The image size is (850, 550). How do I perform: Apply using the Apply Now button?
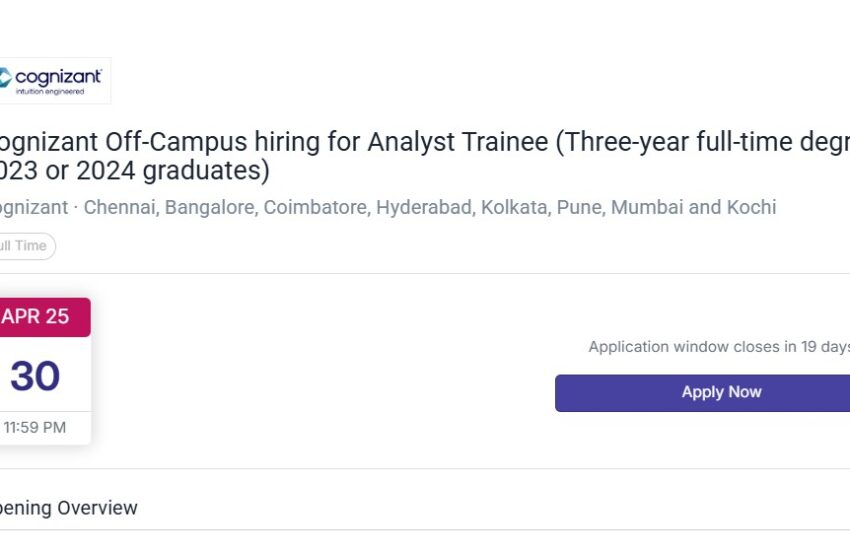(x=703, y=393)
